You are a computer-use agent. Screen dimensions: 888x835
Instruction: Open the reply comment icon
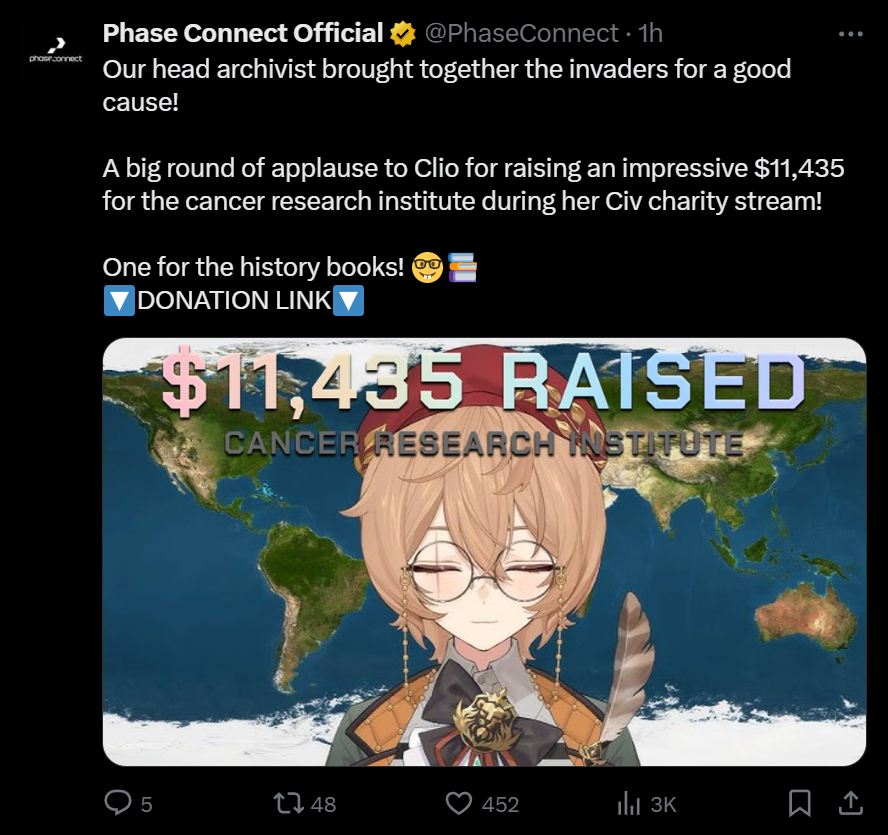tap(118, 803)
